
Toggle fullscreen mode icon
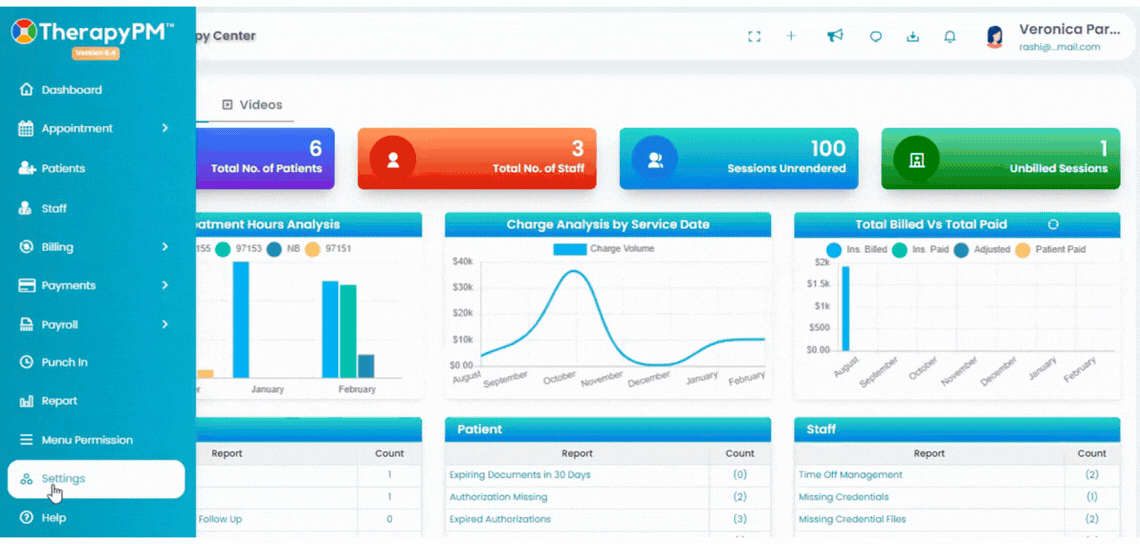pyautogui.click(x=754, y=36)
